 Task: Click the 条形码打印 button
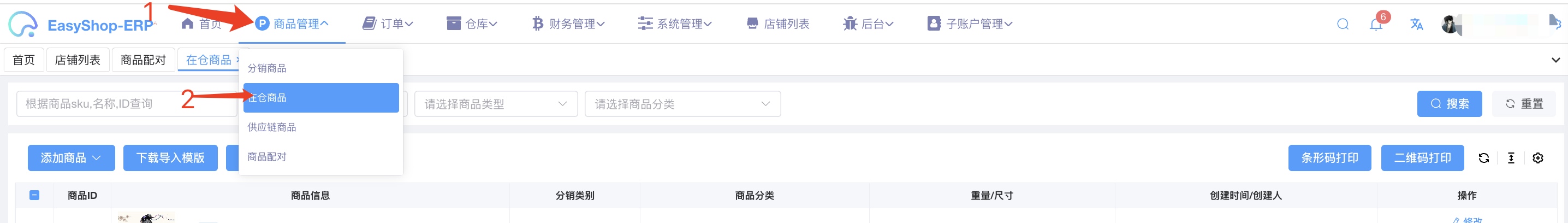(x=1329, y=158)
